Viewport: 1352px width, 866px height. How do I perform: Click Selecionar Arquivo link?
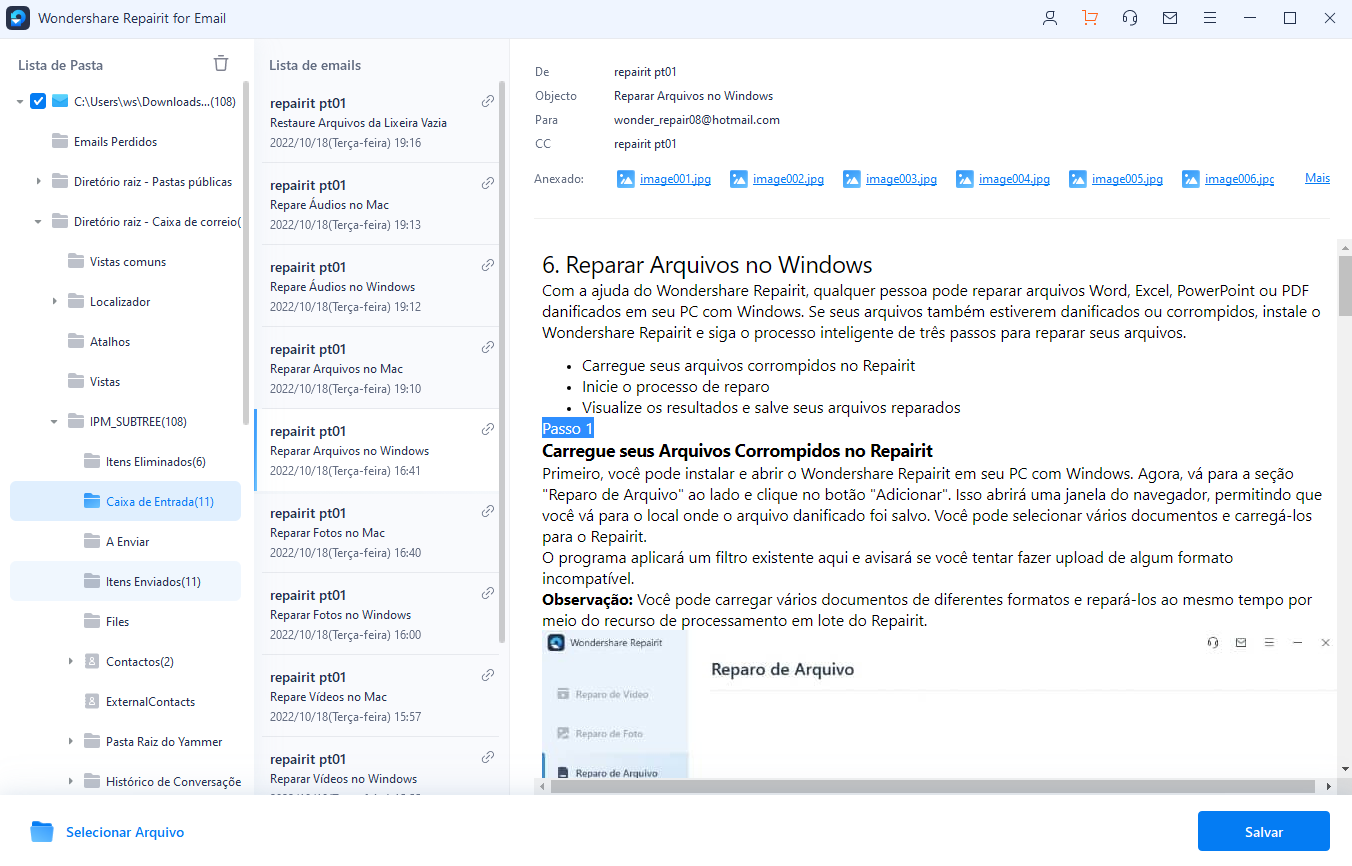(125, 832)
